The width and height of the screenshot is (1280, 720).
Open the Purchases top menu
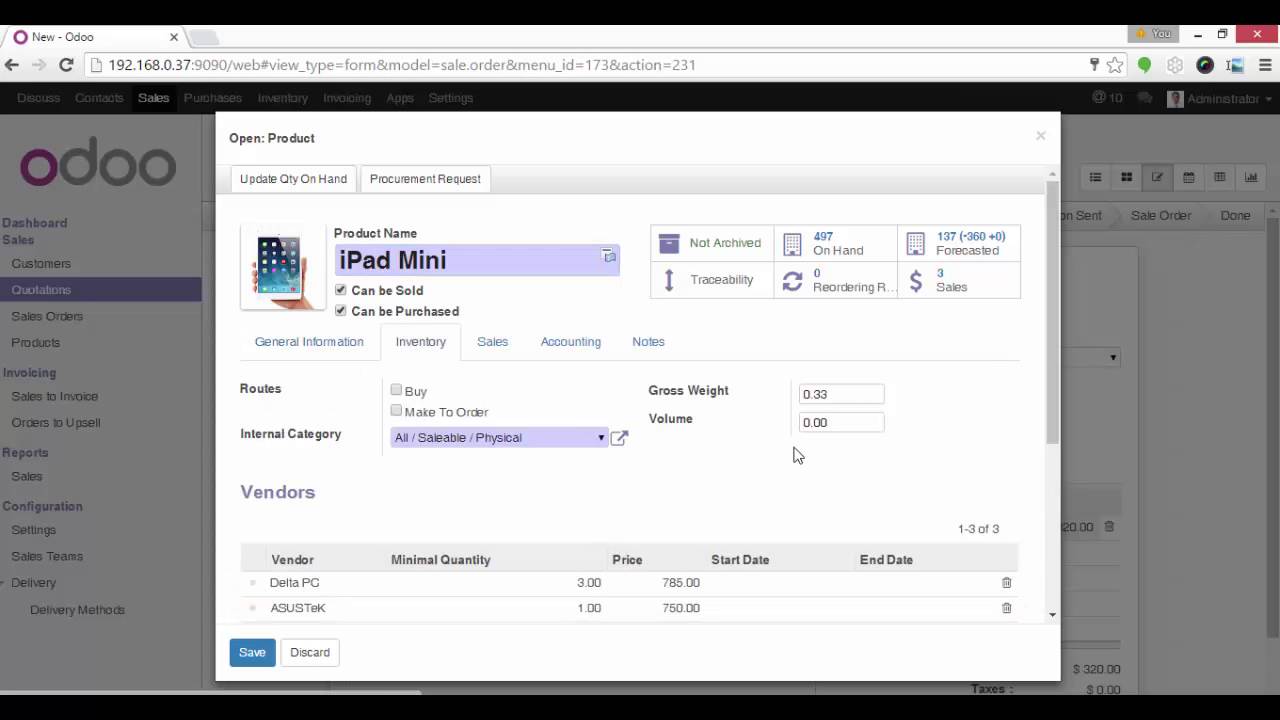point(213,98)
